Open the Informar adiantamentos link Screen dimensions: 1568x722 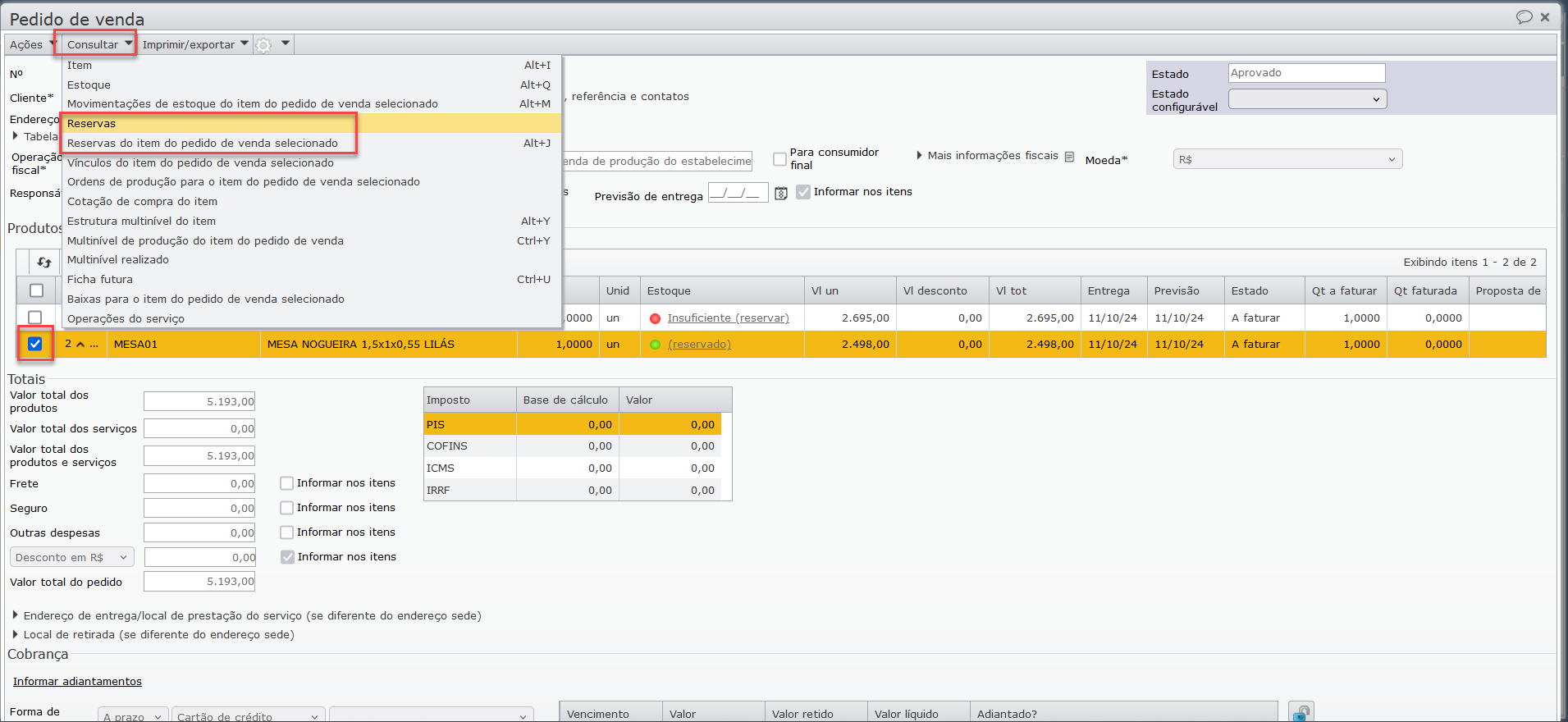point(77,682)
